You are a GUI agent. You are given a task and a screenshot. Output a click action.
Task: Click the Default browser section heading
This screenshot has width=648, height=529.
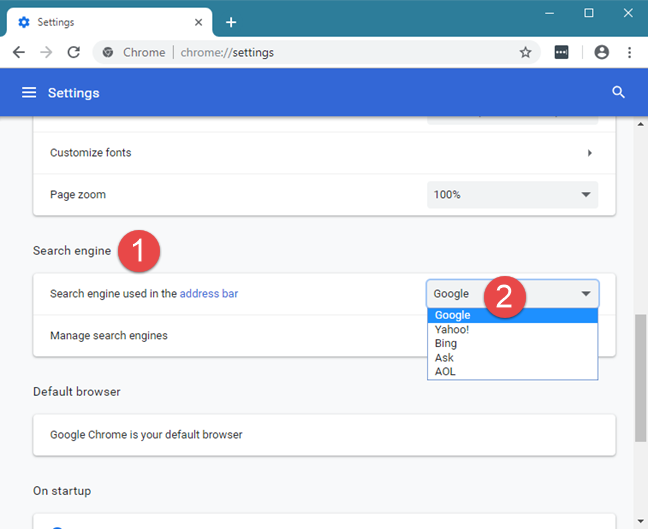tap(76, 392)
